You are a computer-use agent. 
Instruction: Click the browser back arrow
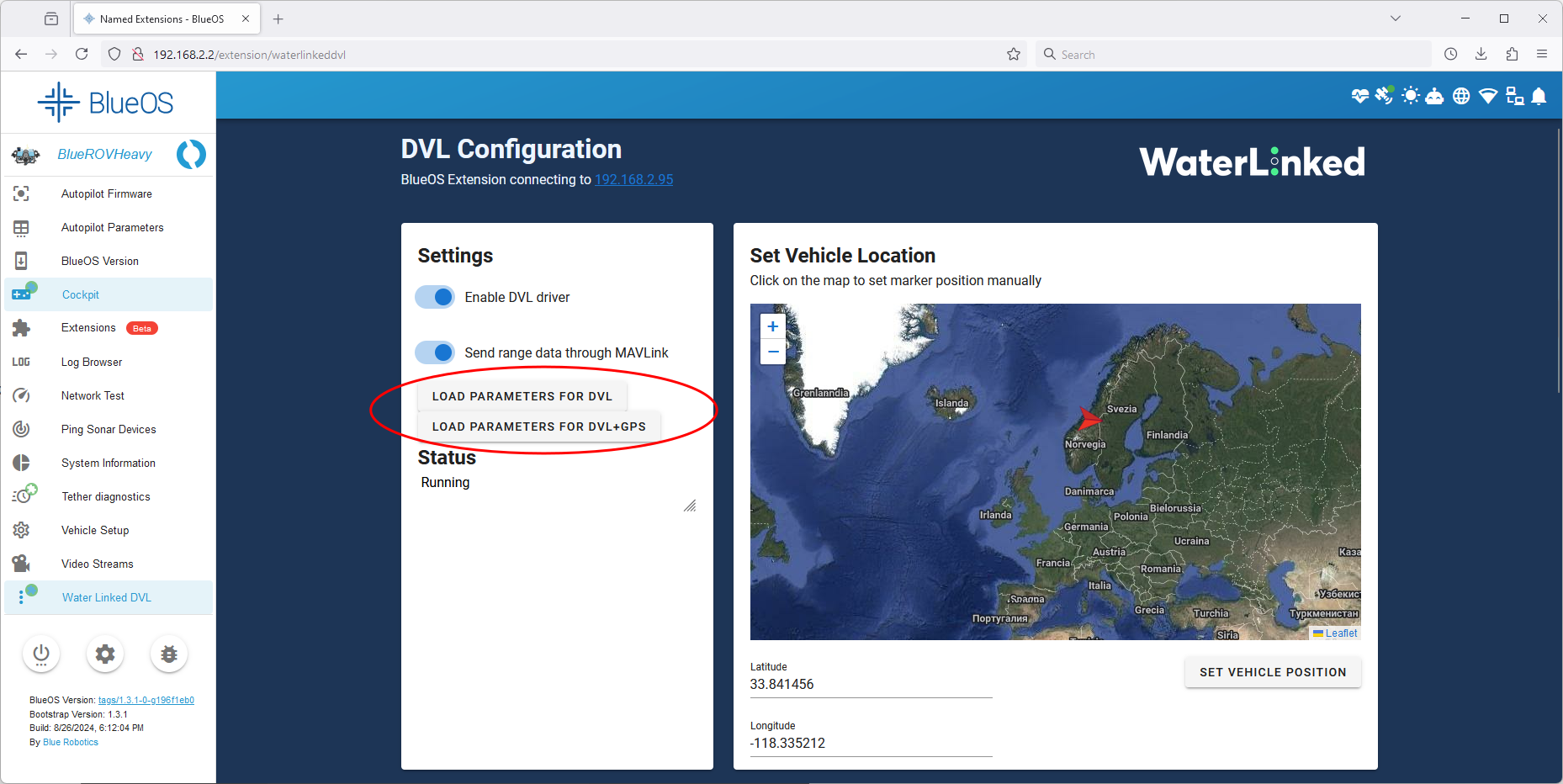21,54
